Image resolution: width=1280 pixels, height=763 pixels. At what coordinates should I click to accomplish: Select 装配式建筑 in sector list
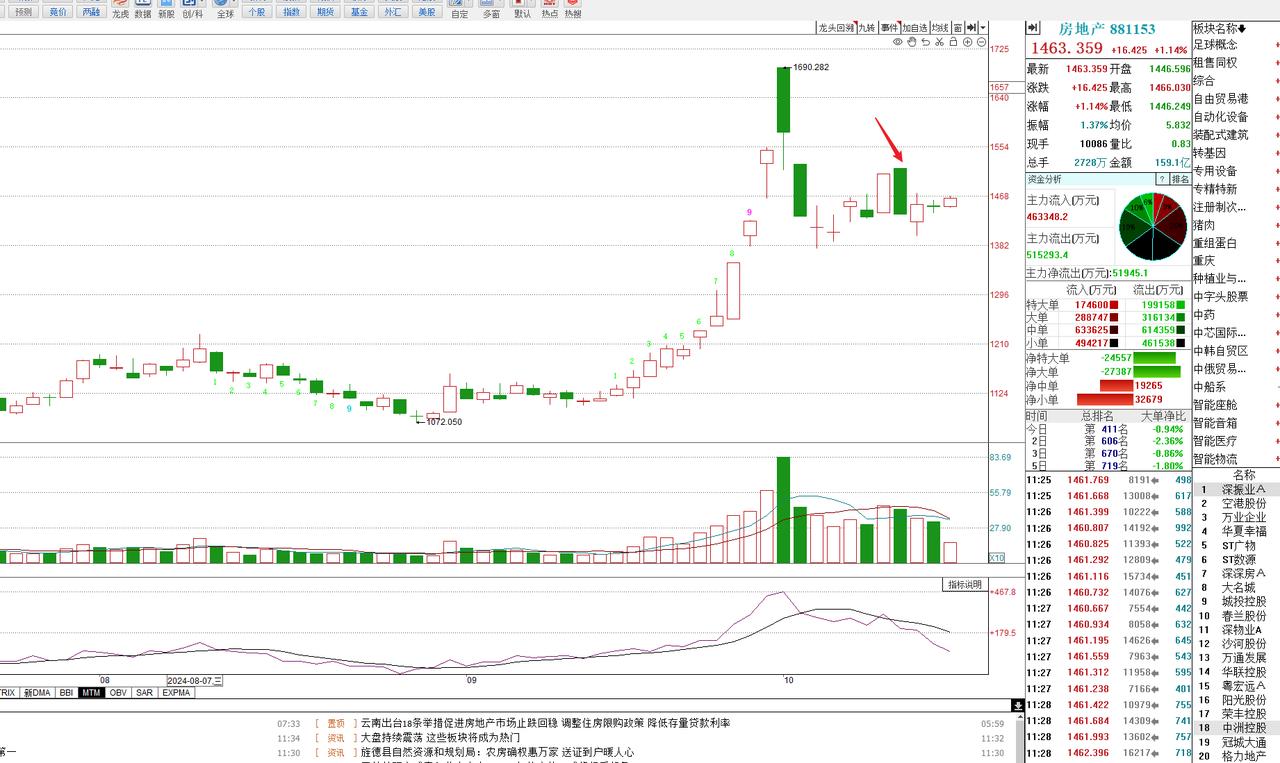pos(1220,135)
